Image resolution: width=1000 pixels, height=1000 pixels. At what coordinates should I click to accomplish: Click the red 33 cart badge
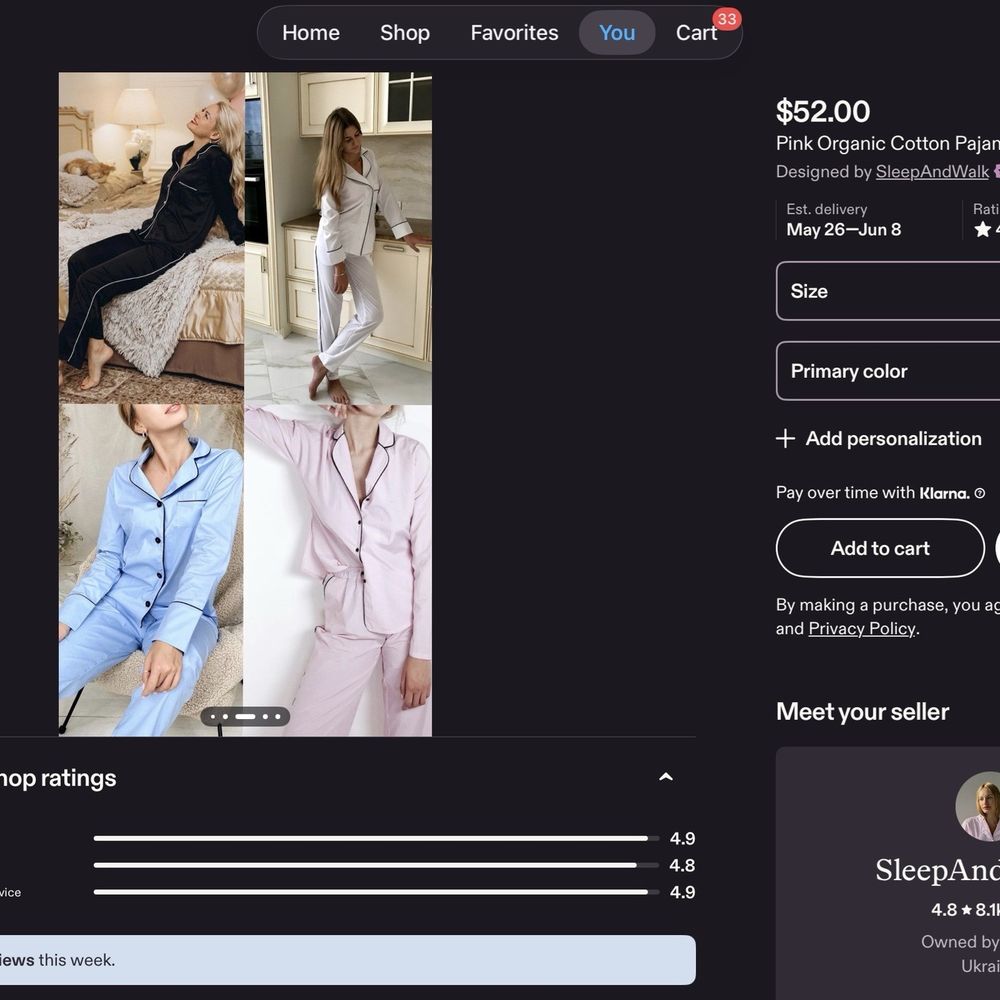click(726, 19)
